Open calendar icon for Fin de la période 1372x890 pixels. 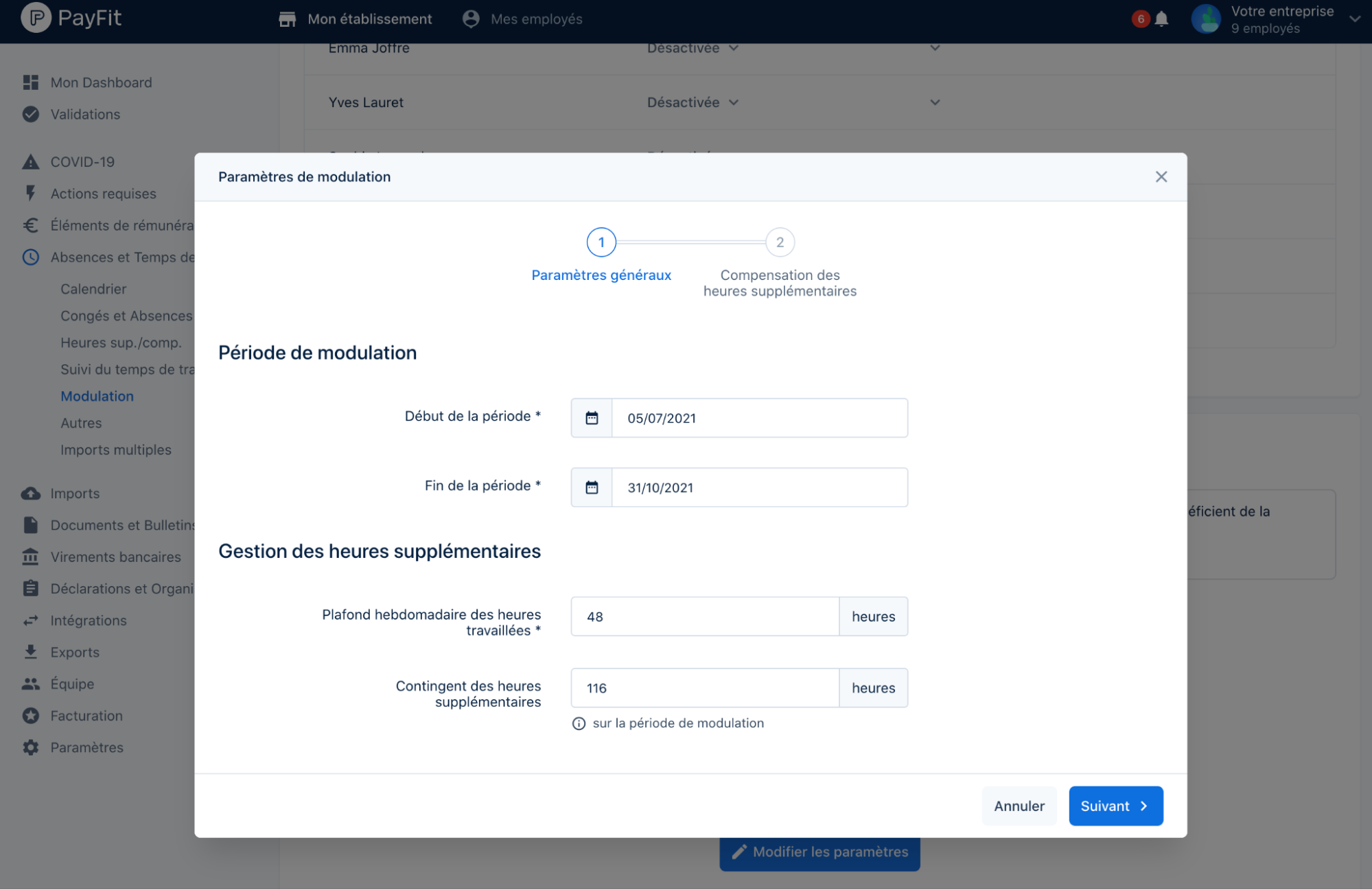(592, 487)
